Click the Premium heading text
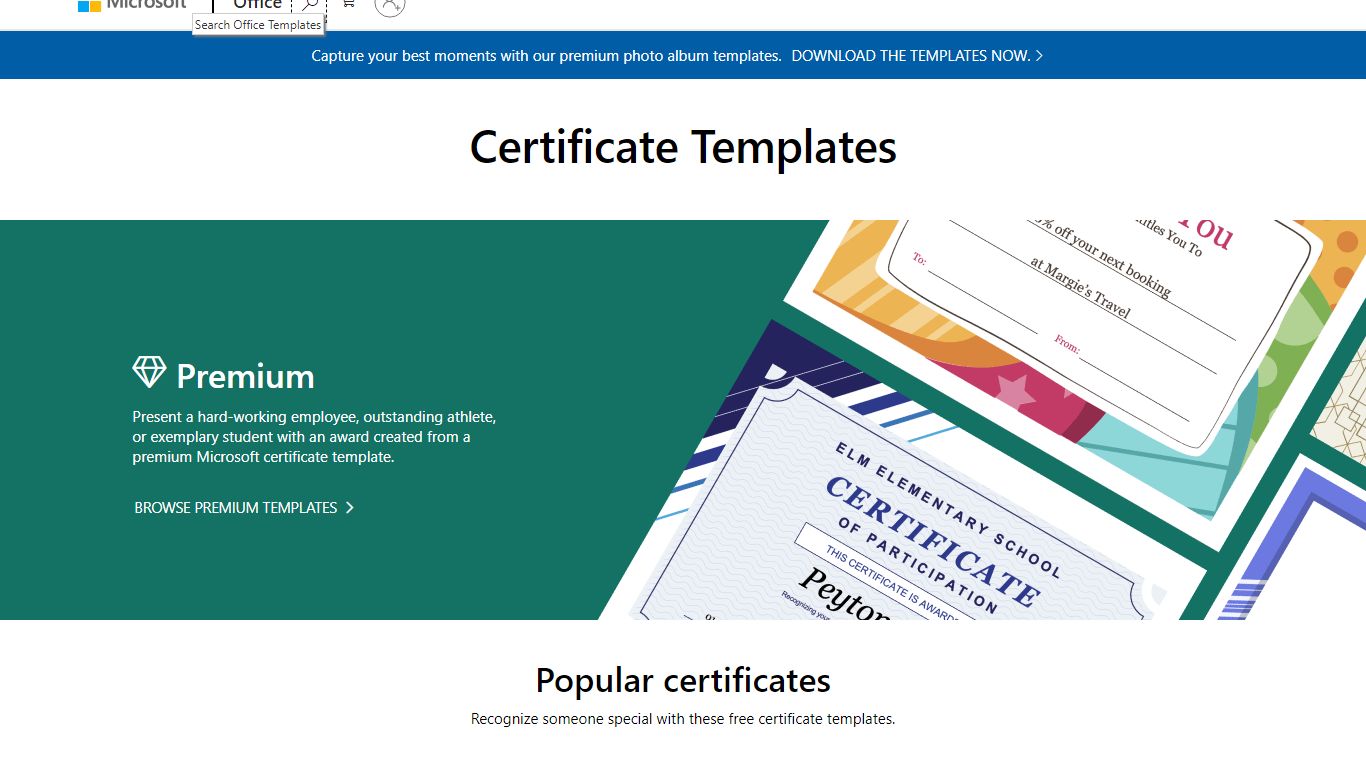 coord(245,376)
